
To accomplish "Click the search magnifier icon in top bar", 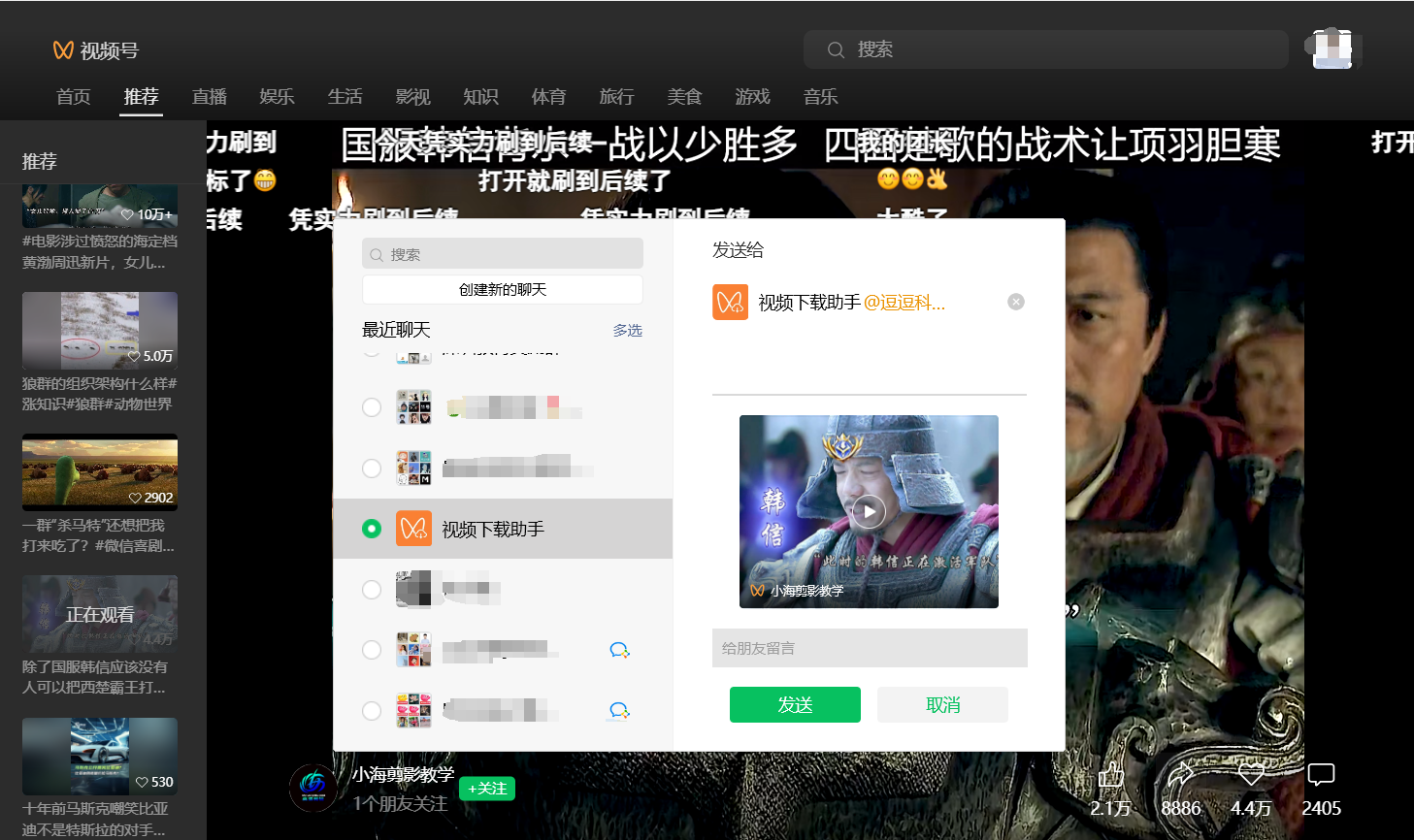I will [836, 49].
